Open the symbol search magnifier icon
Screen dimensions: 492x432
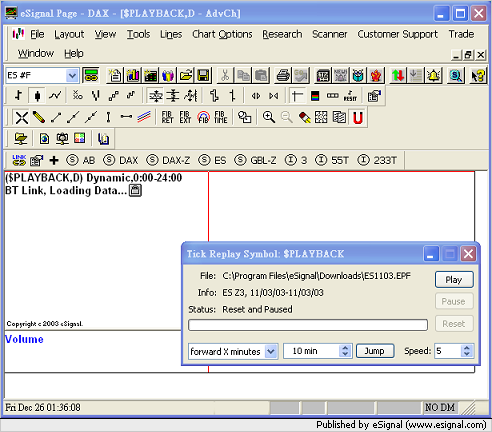point(456,76)
